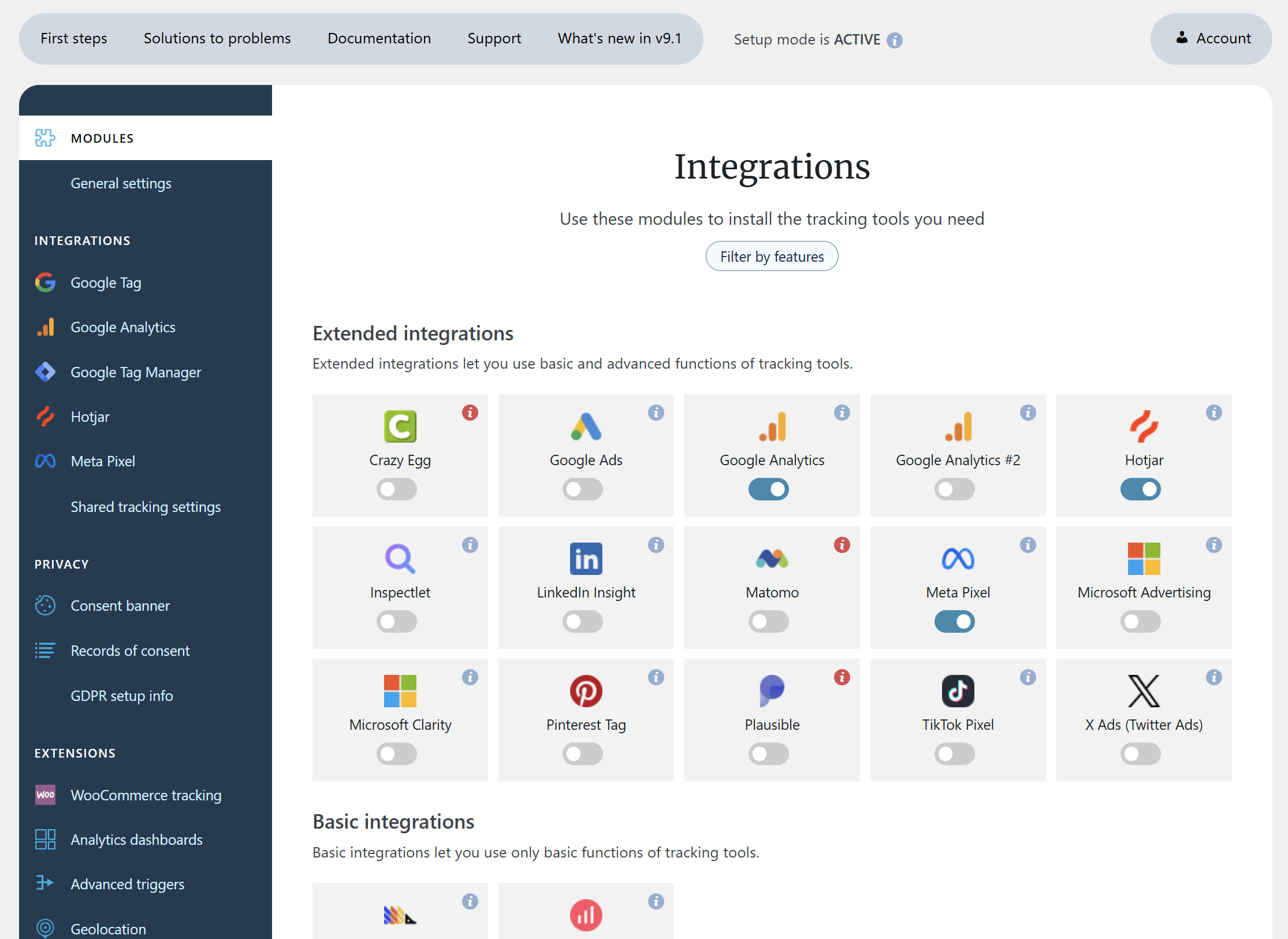Click the Pinterest Tag logo
The image size is (1288, 939).
point(586,691)
